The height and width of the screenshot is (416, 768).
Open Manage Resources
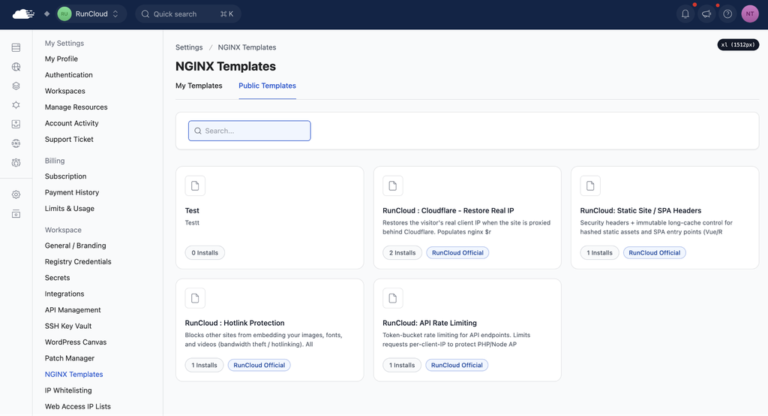[76, 107]
